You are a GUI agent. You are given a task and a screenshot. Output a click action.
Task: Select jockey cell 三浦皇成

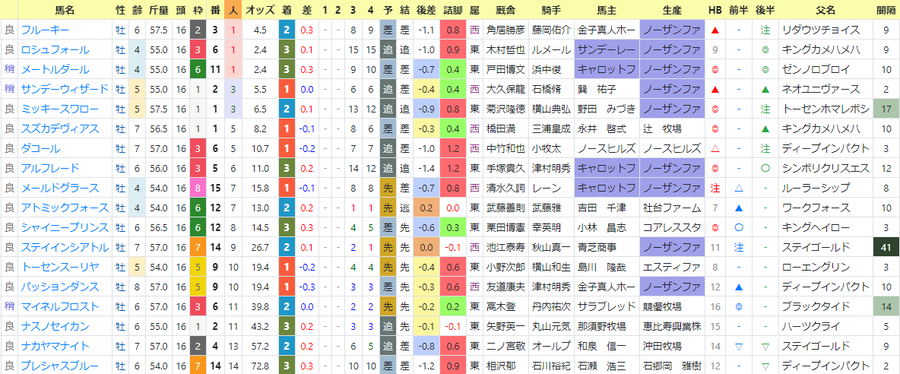point(552,128)
